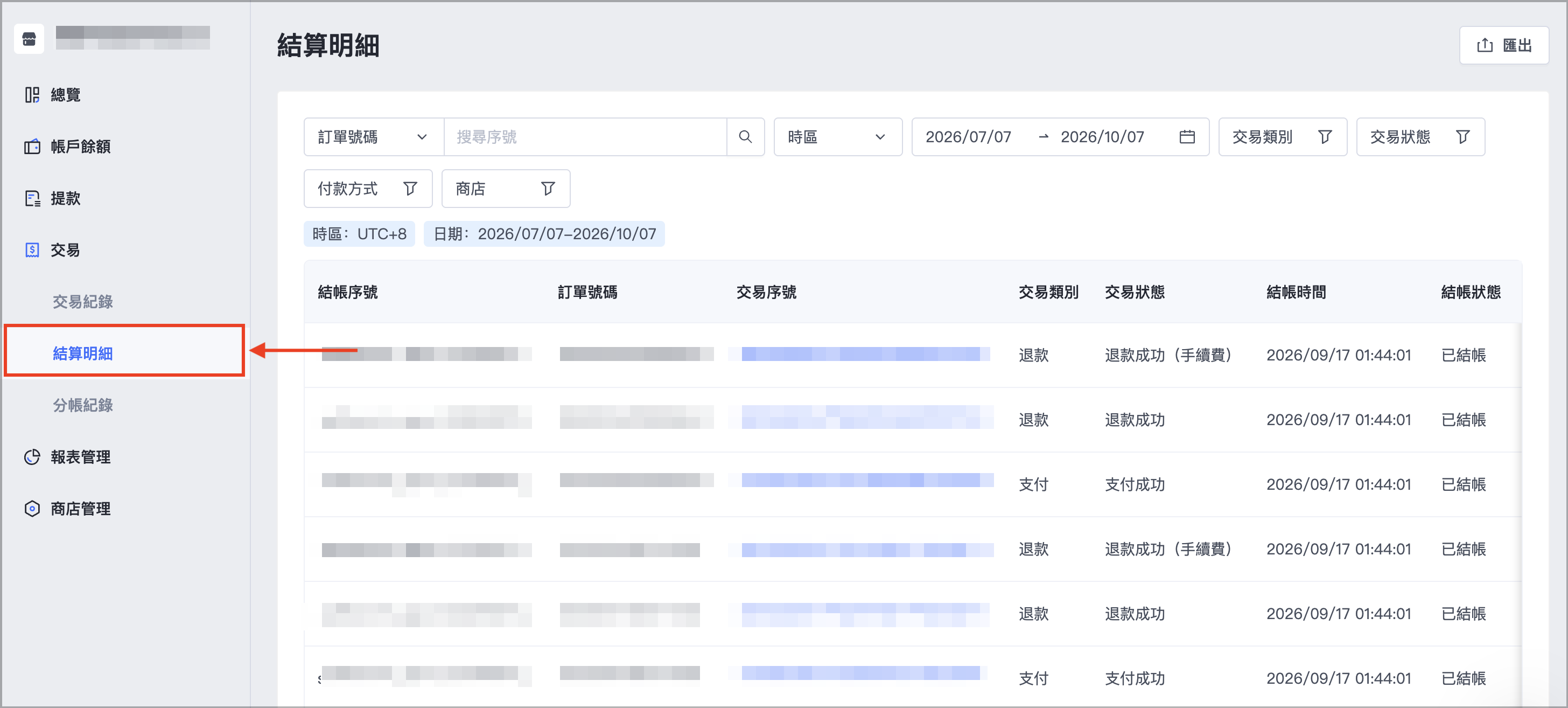The image size is (1568, 708).
Task: Click the 結算明細 page title
Action: [328, 46]
